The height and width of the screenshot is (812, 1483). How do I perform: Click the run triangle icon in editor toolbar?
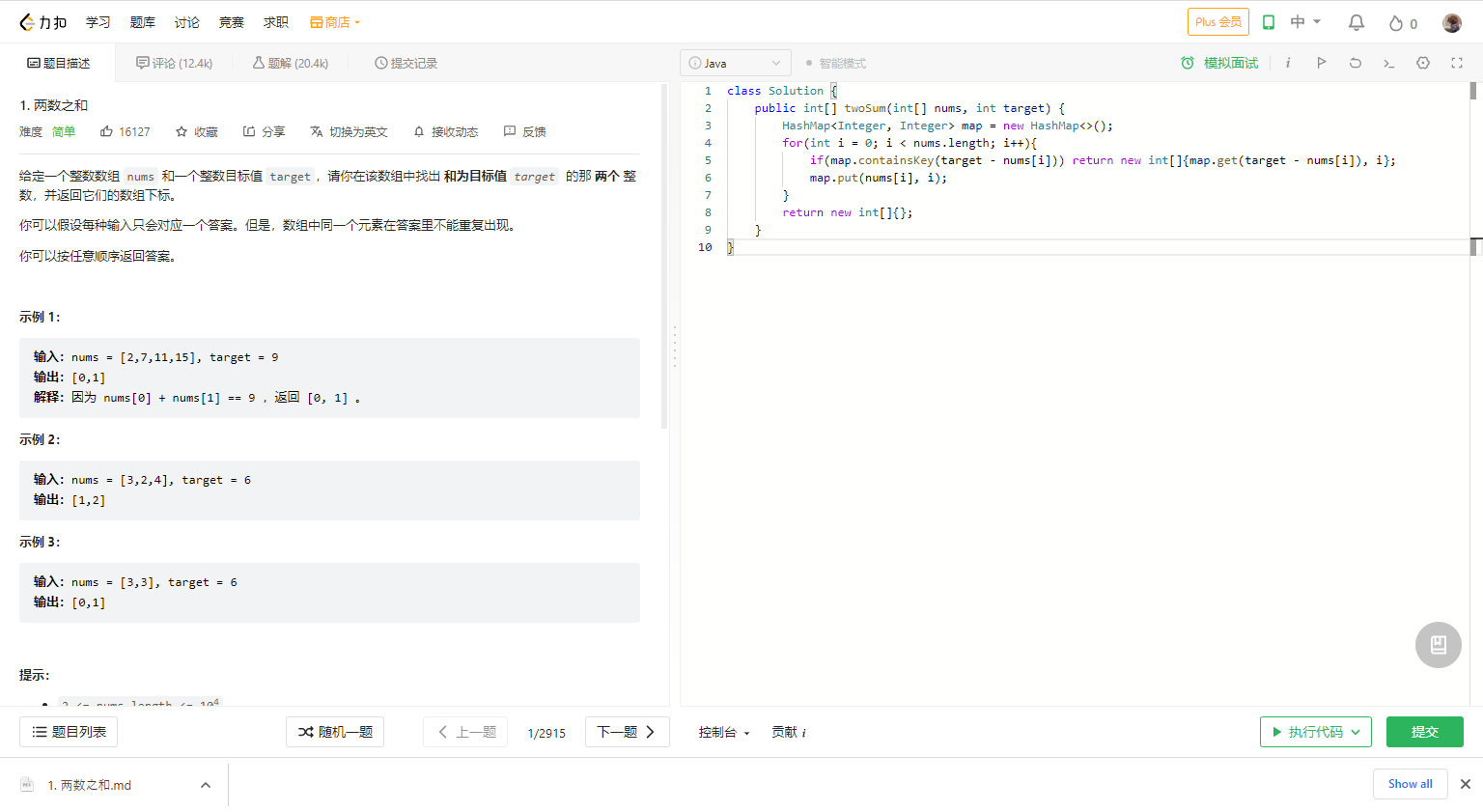[x=1321, y=63]
